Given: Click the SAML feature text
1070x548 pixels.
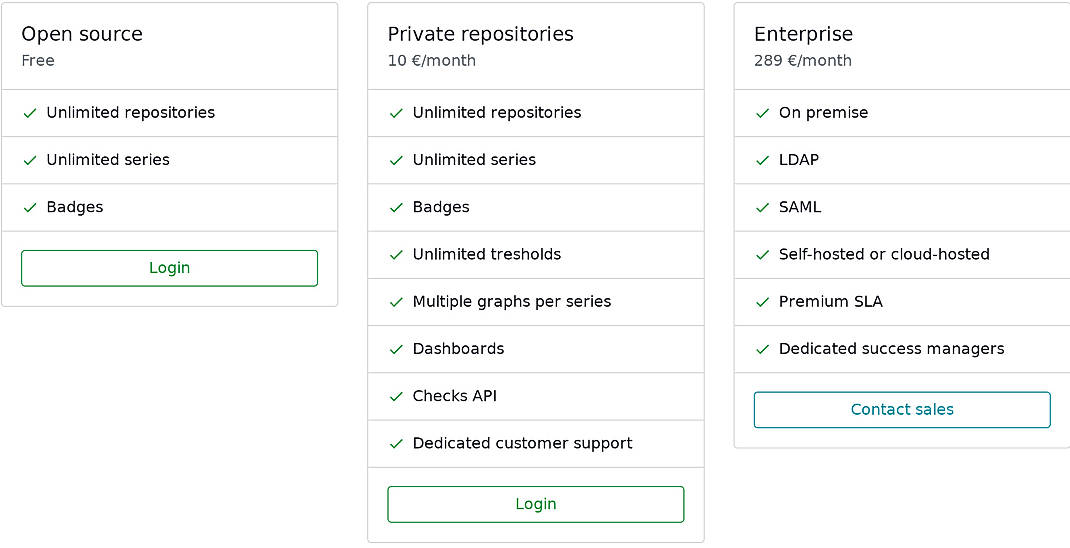Looking at the screenshot, I should point(800,207).
